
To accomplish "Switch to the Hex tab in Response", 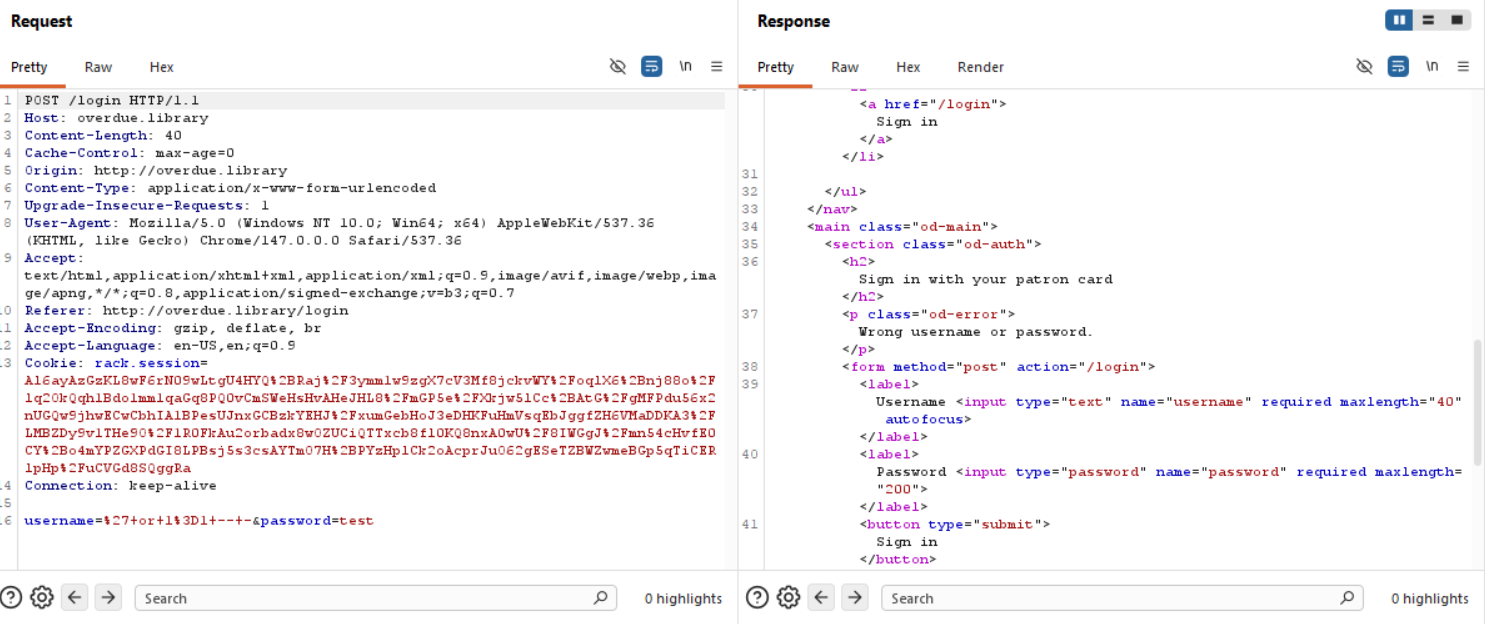I will [908, 67].
